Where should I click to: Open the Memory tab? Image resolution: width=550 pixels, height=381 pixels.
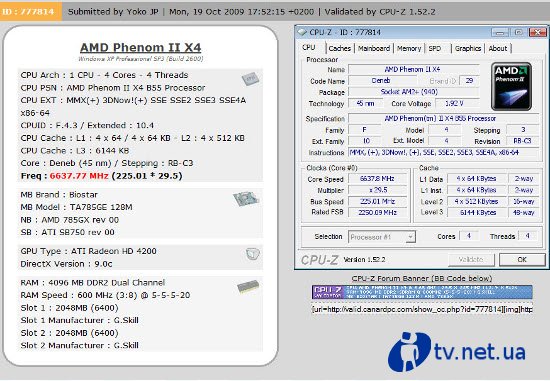tap(409, 48)
